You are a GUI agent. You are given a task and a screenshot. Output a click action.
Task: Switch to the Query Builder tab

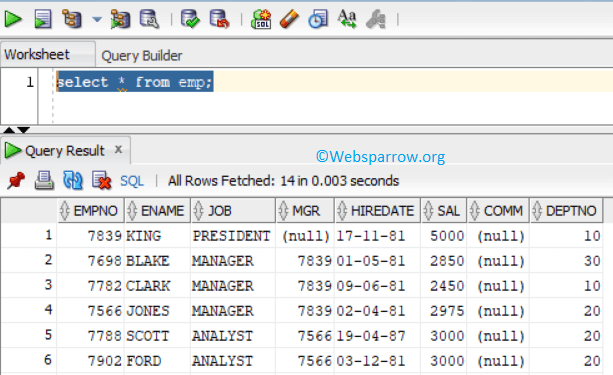click(142, 56)
